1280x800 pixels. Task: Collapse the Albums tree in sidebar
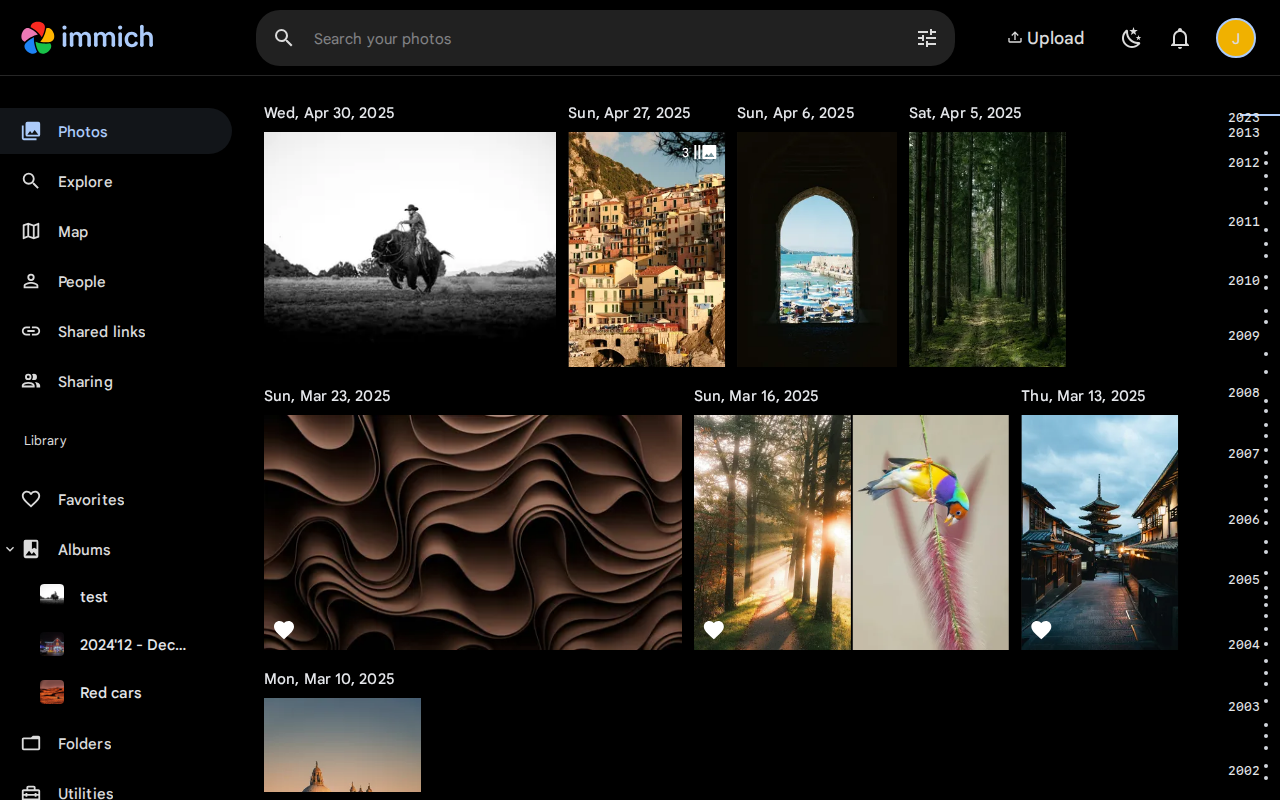click(9, 548)
